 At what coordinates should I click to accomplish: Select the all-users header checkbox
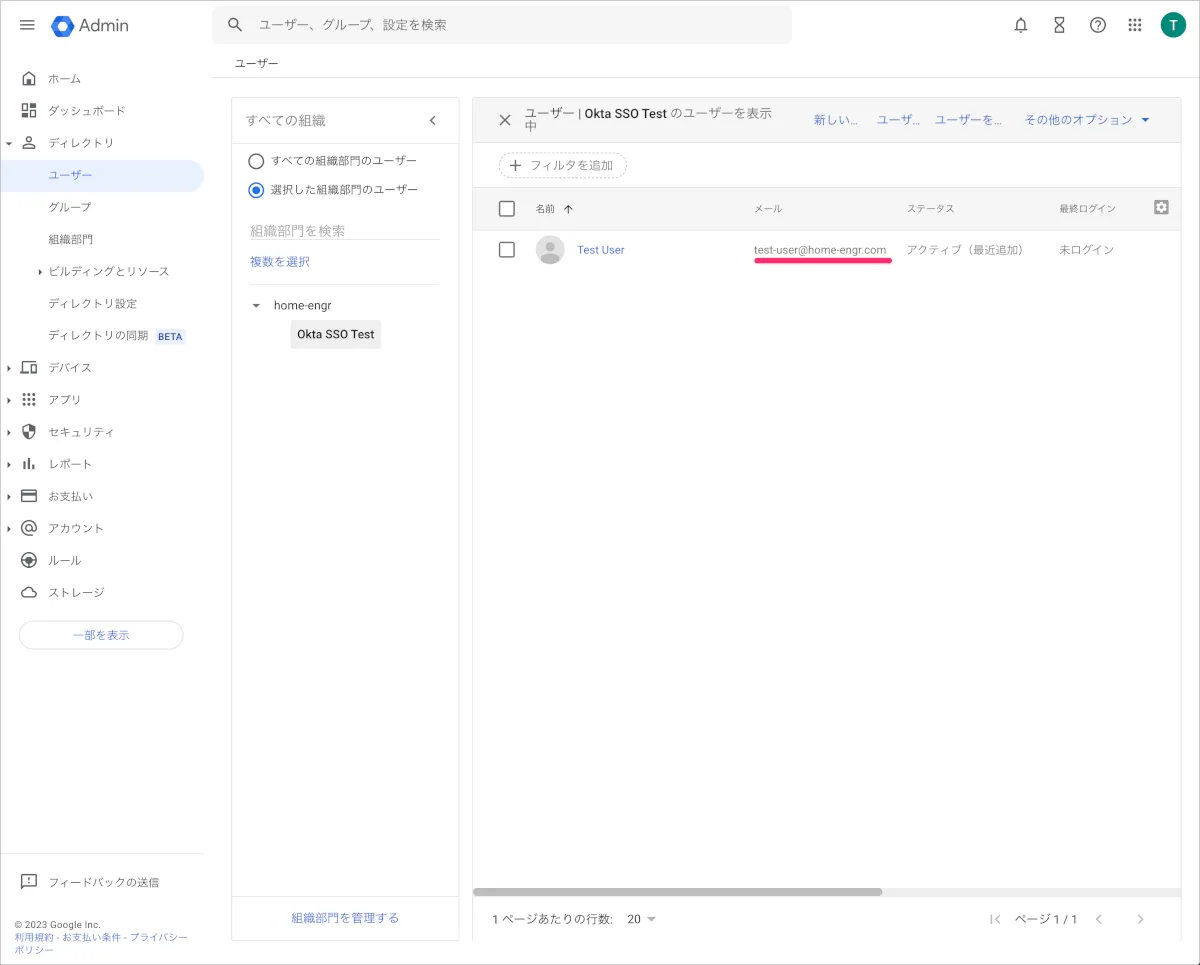(x=507, y=209)
